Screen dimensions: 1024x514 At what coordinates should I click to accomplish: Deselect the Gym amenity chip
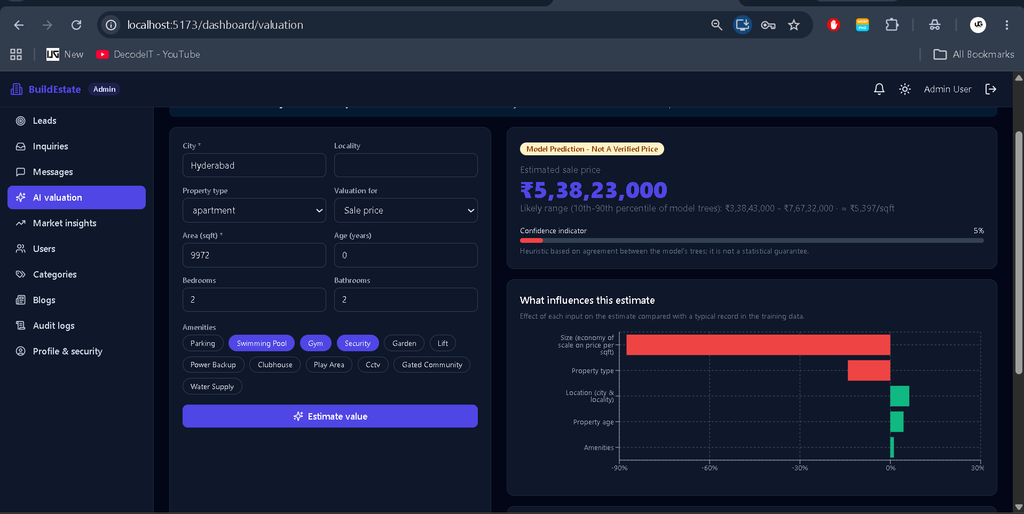pos(315,343)
